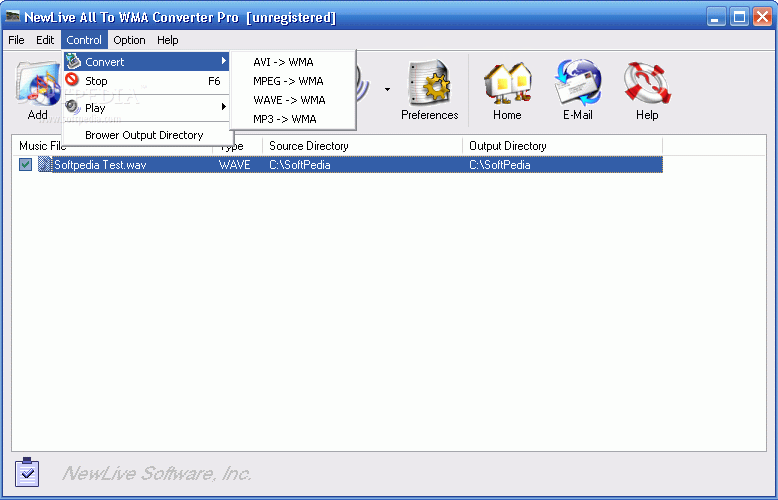Select the Softpedia Test.wav file name
This screenshot has width=778, height=500.
(100, 165)
